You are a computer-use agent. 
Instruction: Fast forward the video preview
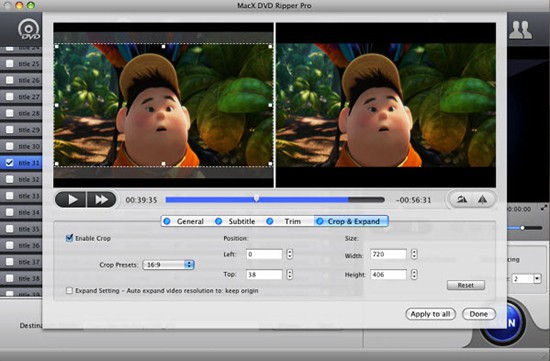click(101, 200)
